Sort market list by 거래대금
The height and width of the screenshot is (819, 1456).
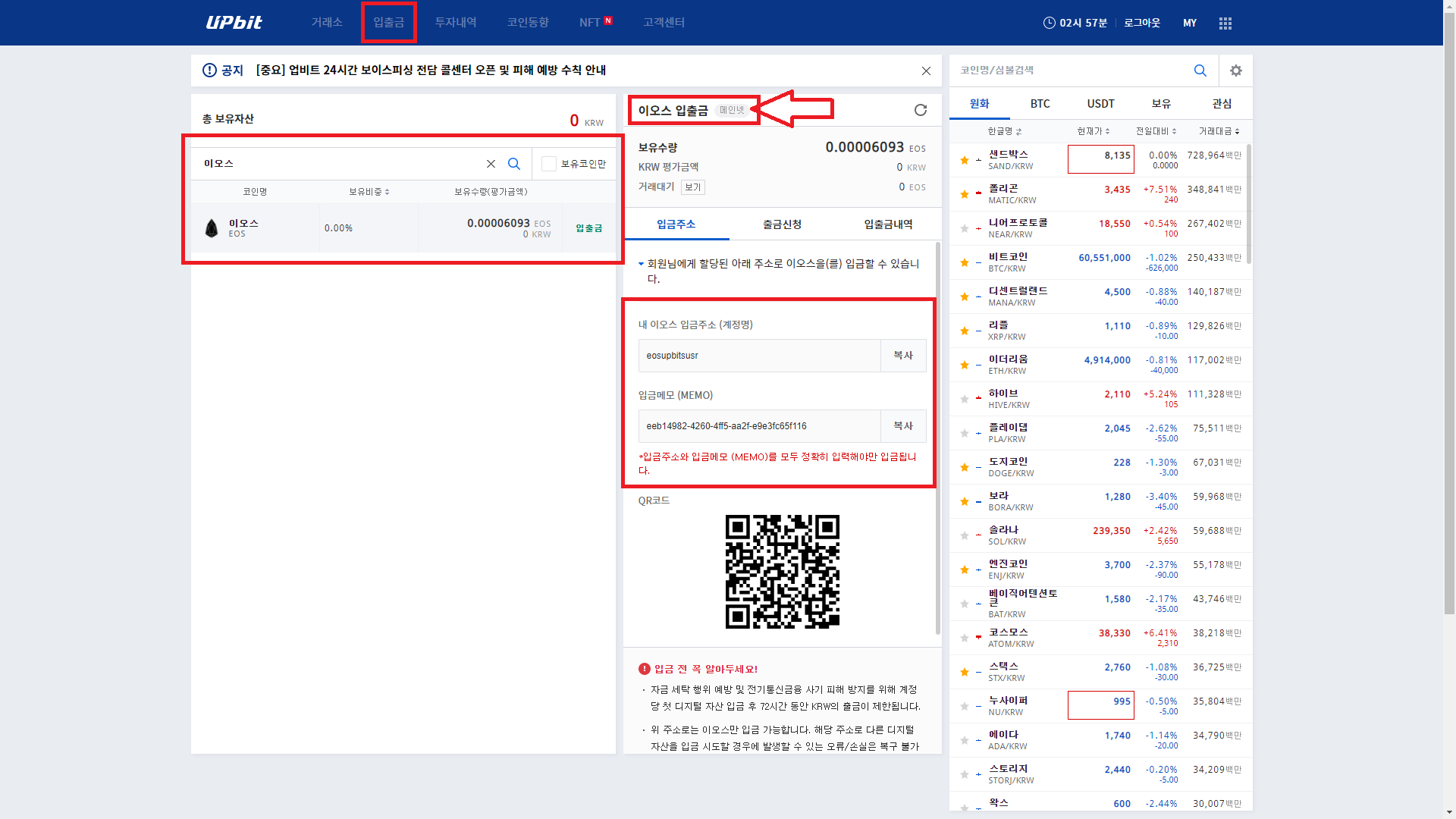tap(1218, 131)
